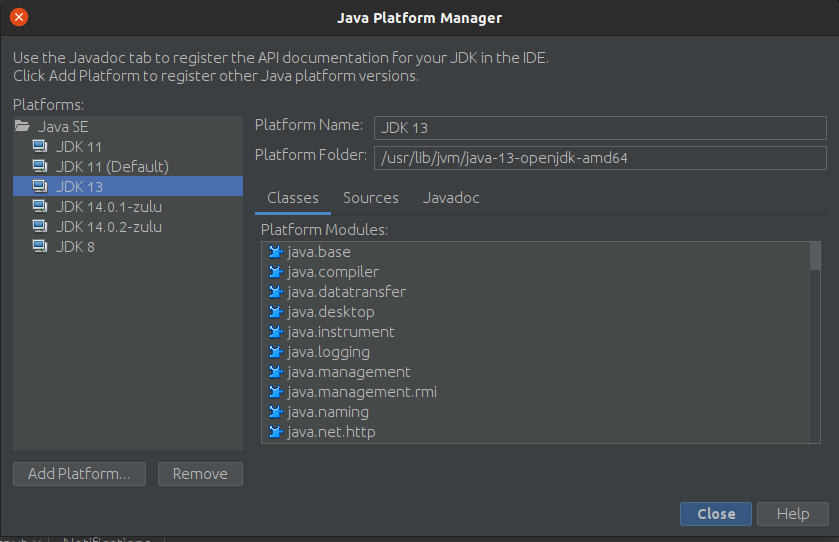This screenshot has height=542, width=839.
Task: Click the java.base module icon
Action: point(276,251)
